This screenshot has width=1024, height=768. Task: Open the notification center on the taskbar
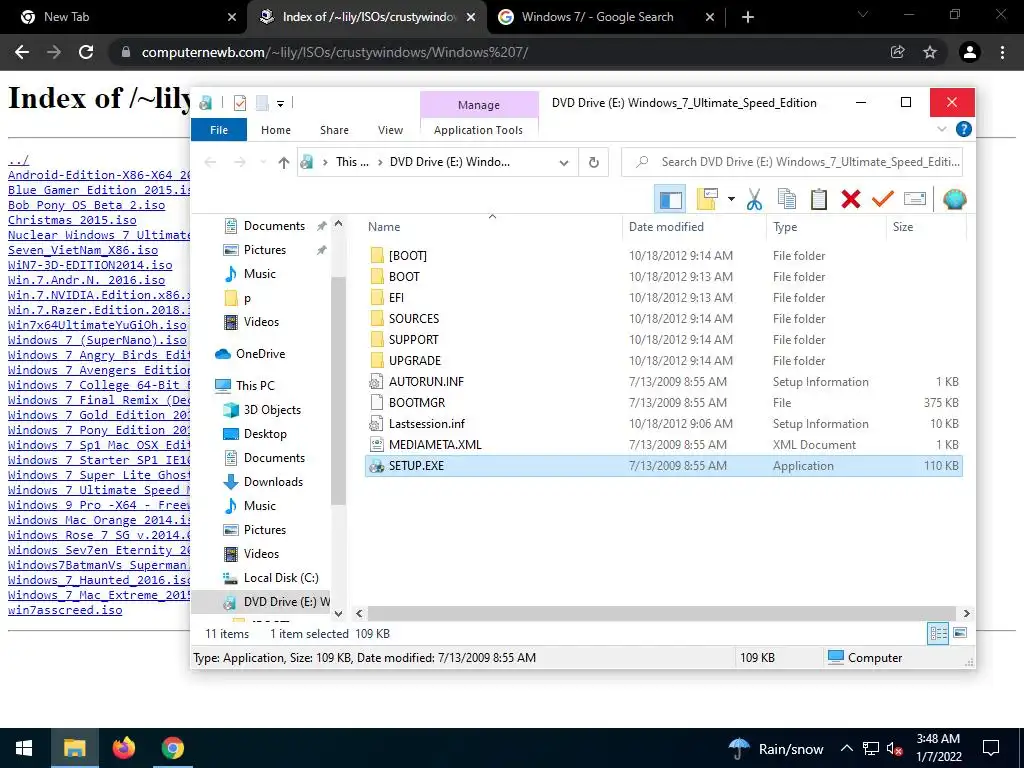[991, 748]
